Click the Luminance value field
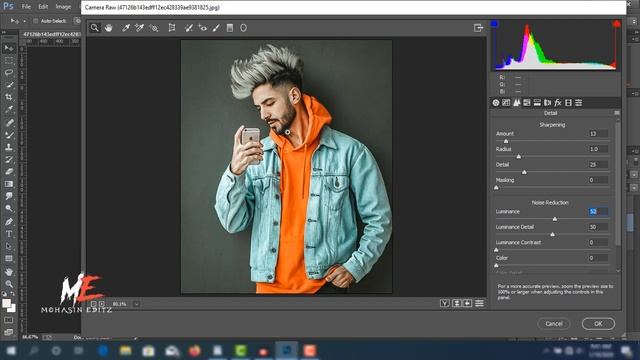 [598, 211]
